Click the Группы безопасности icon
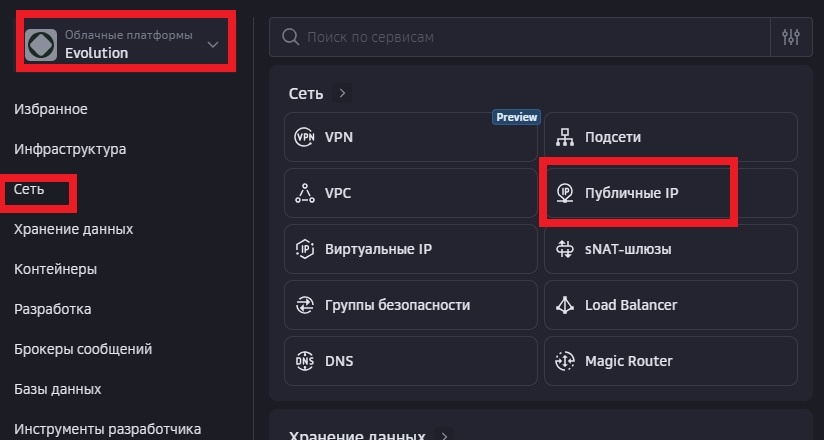The height and width of the screenshot is (440, 824). (304, 305)
